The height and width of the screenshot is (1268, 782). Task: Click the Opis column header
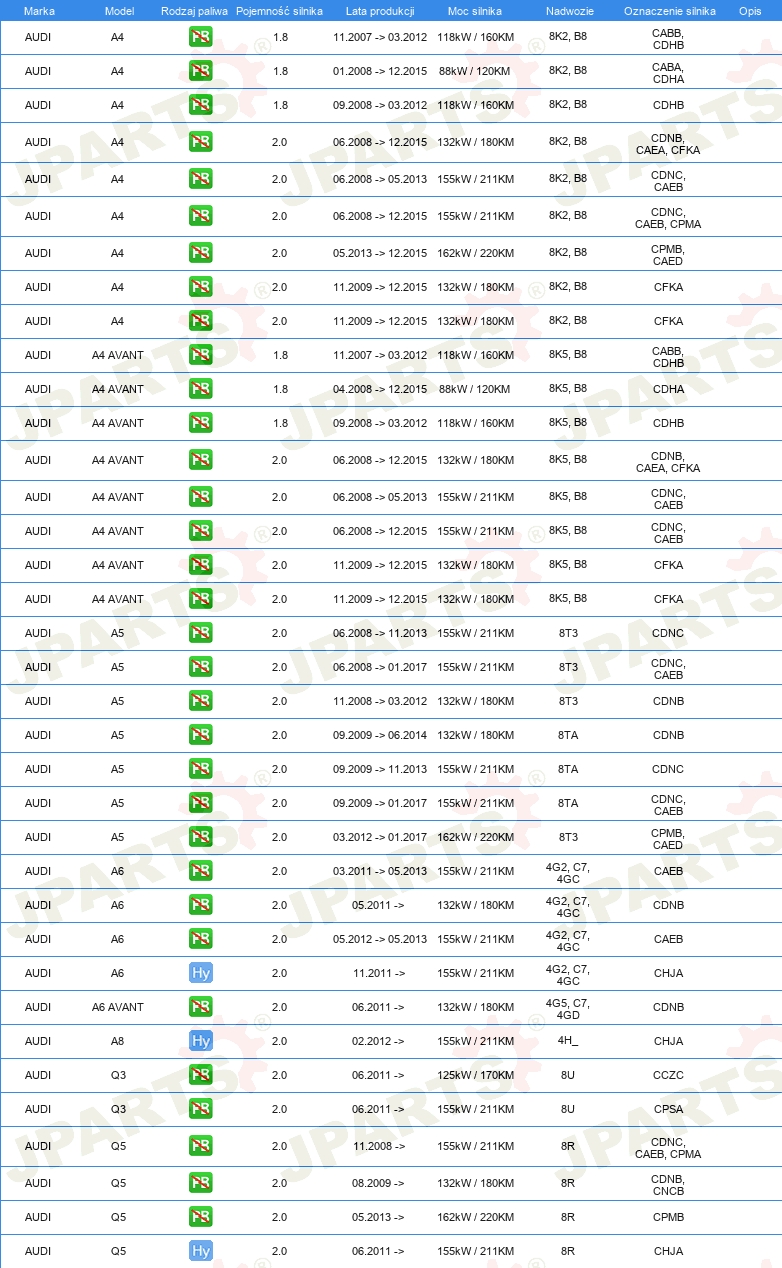point(749,10)
